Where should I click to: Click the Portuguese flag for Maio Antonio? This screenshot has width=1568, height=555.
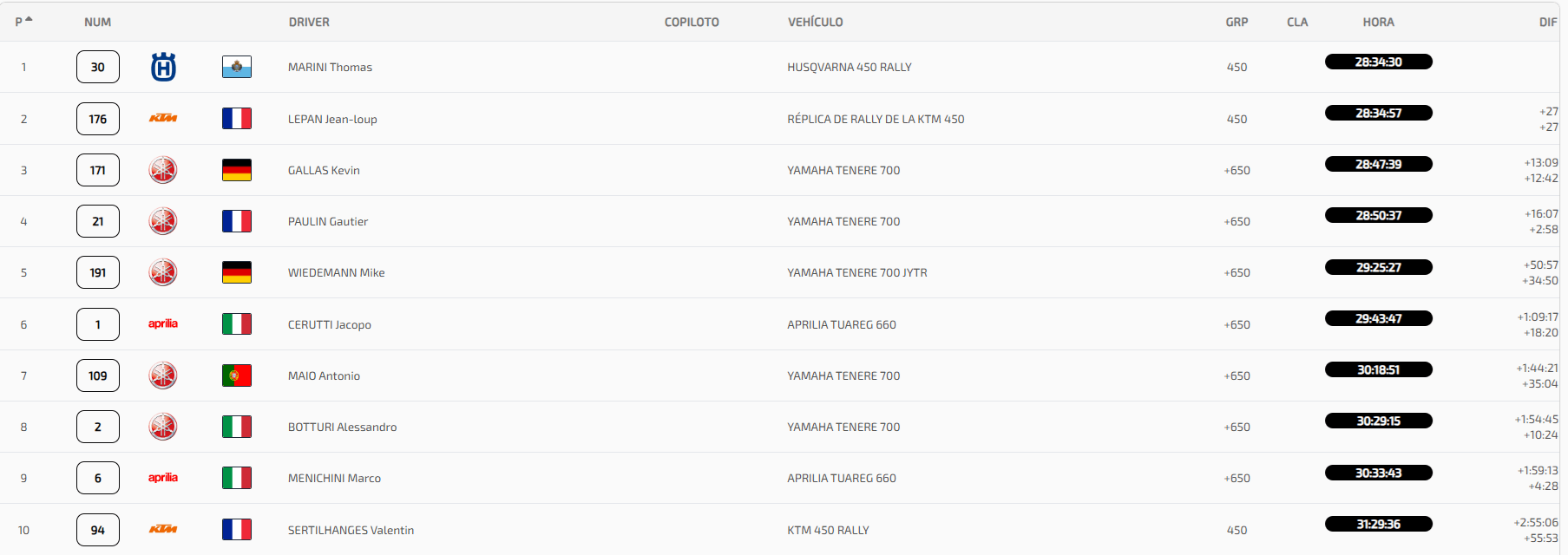(237, 375)
